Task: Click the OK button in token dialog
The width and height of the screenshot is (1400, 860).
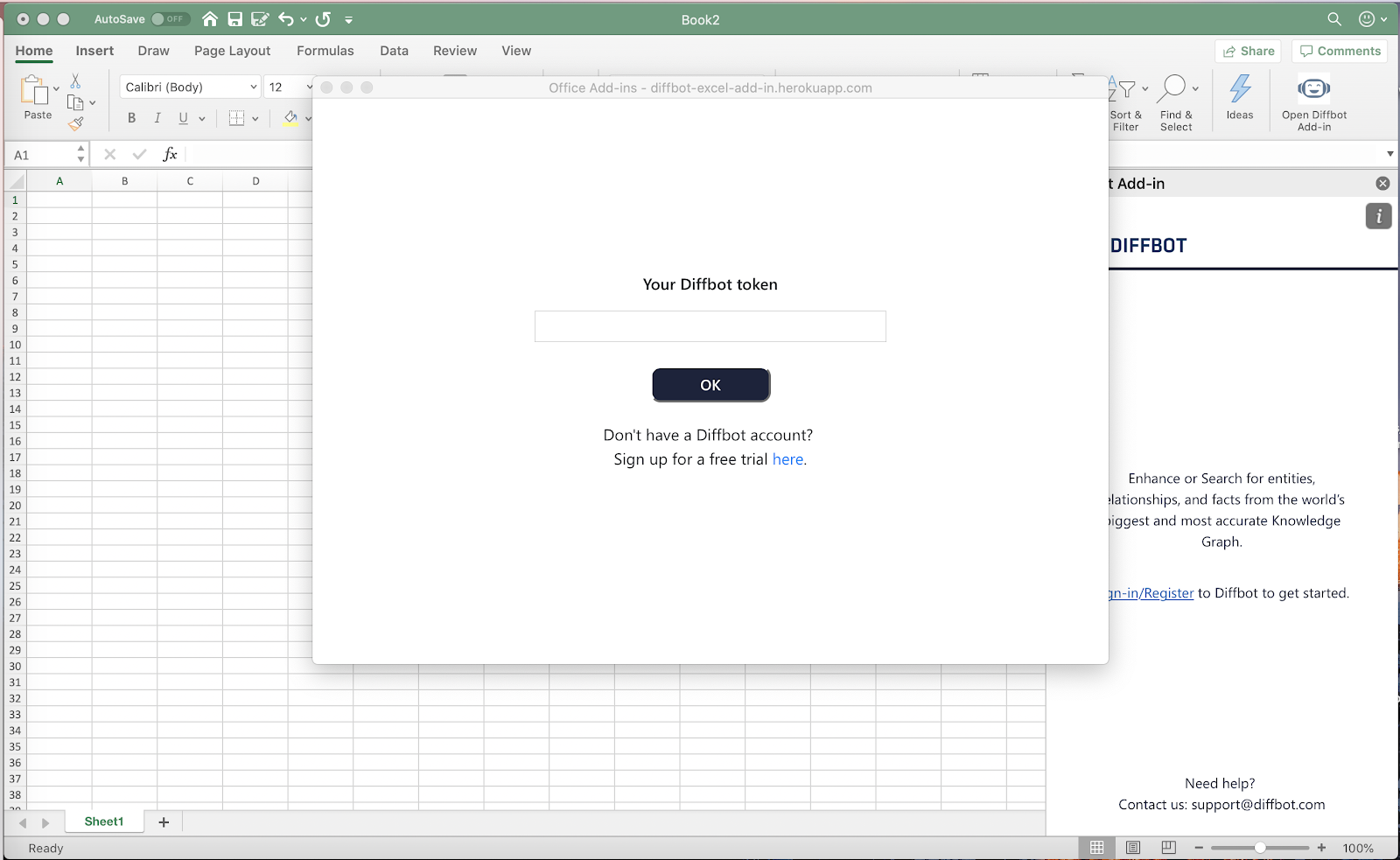Action: point(710,385)
